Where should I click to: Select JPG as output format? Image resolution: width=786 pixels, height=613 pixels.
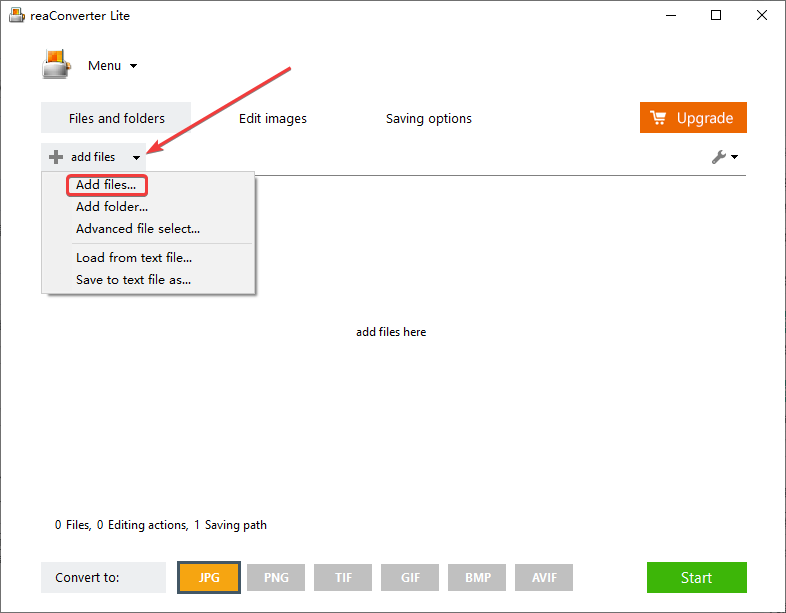click(x=209, y=577)
